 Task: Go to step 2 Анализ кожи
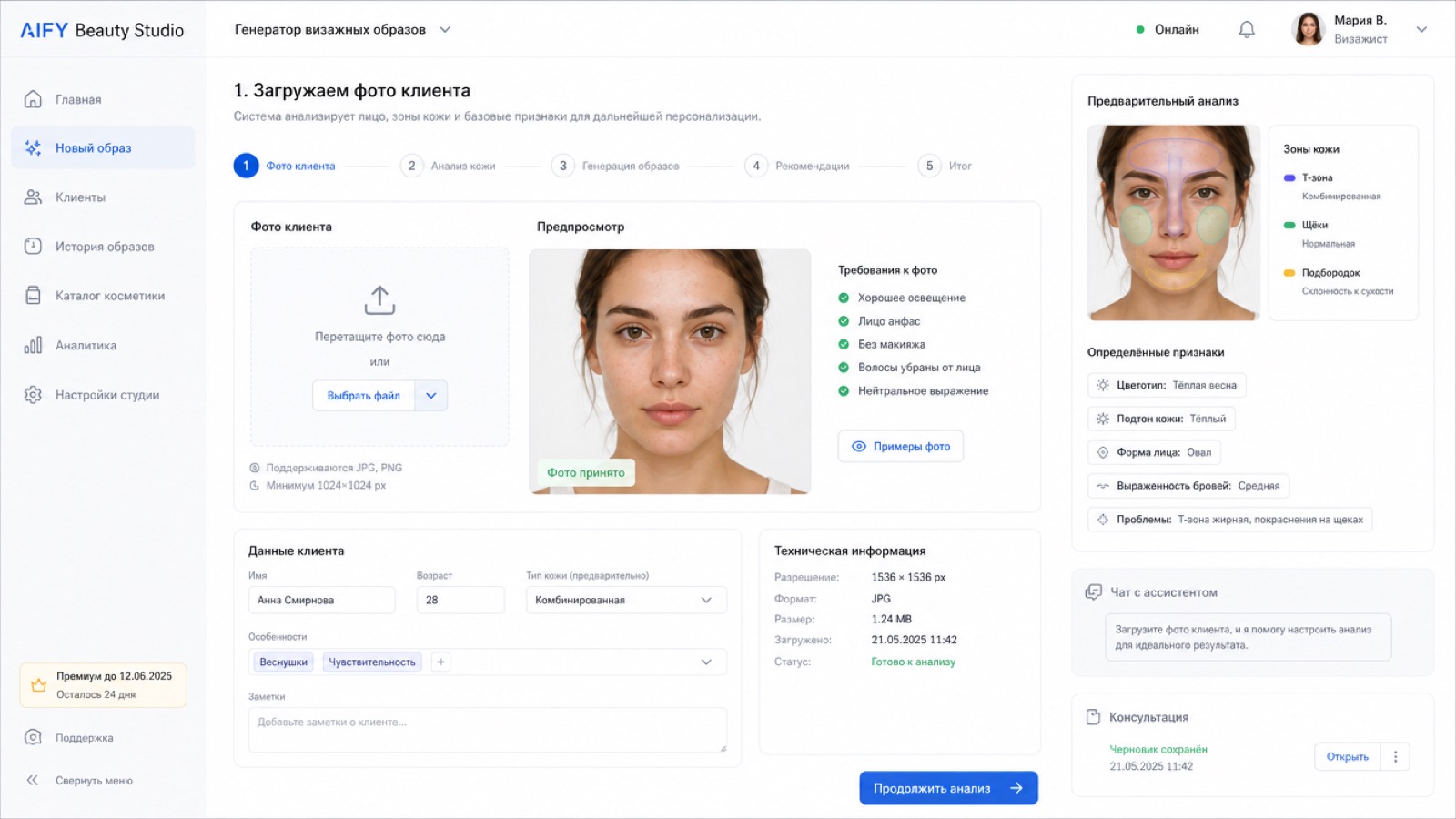click(449, 166)
